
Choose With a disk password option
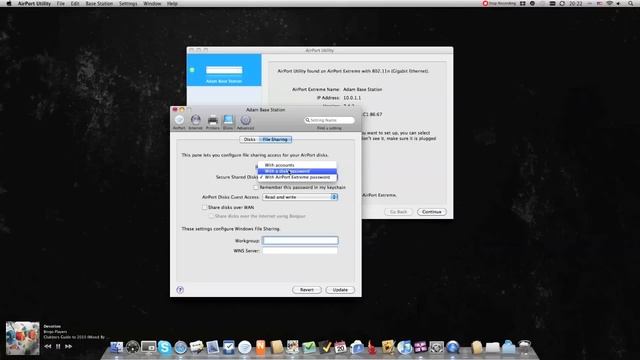pyautogui.click(x=297, y=171)
